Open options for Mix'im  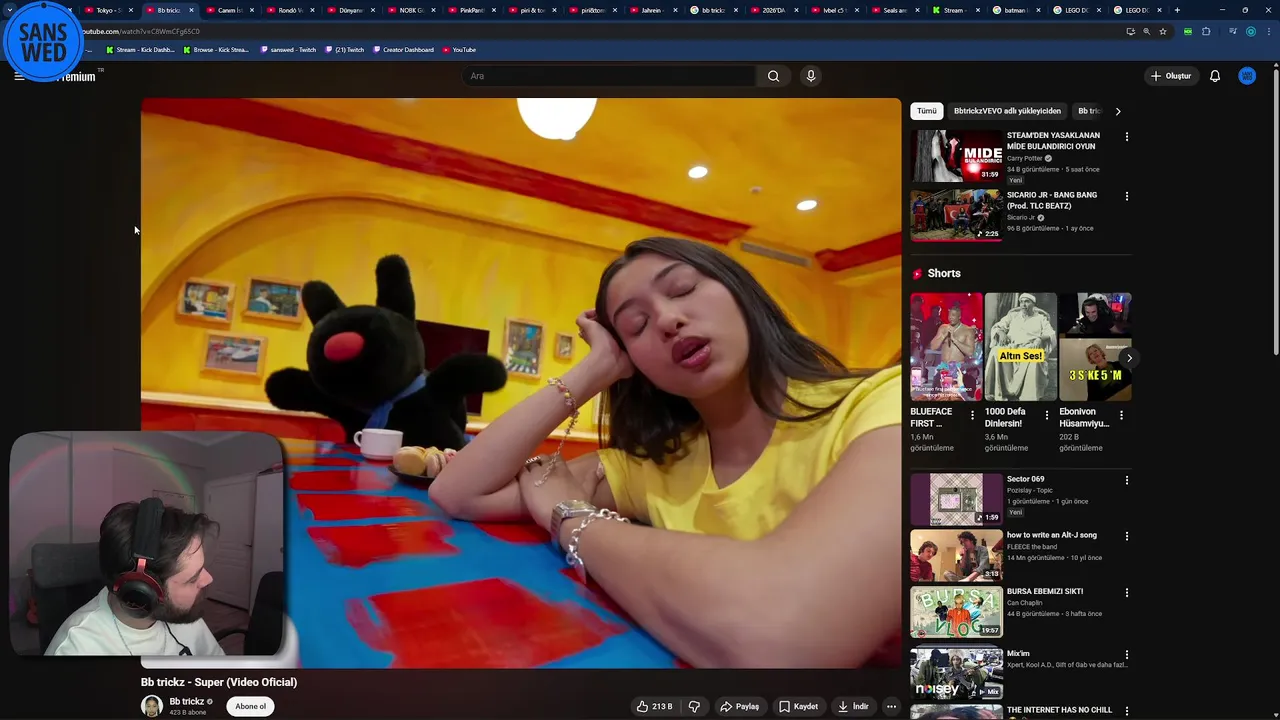(1127, 655)
